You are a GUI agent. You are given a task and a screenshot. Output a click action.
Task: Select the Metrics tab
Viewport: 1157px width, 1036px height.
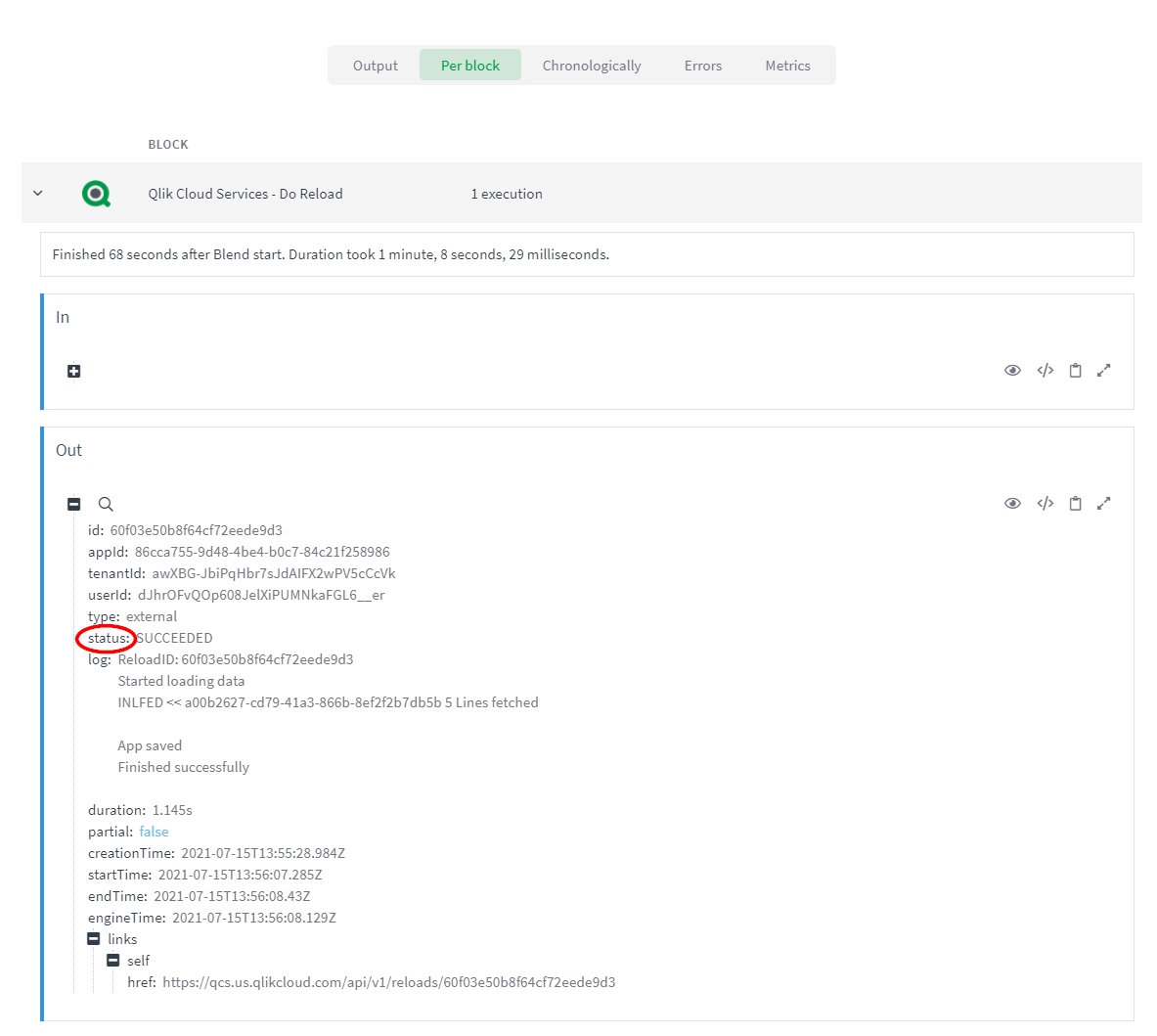click(787, 66)
